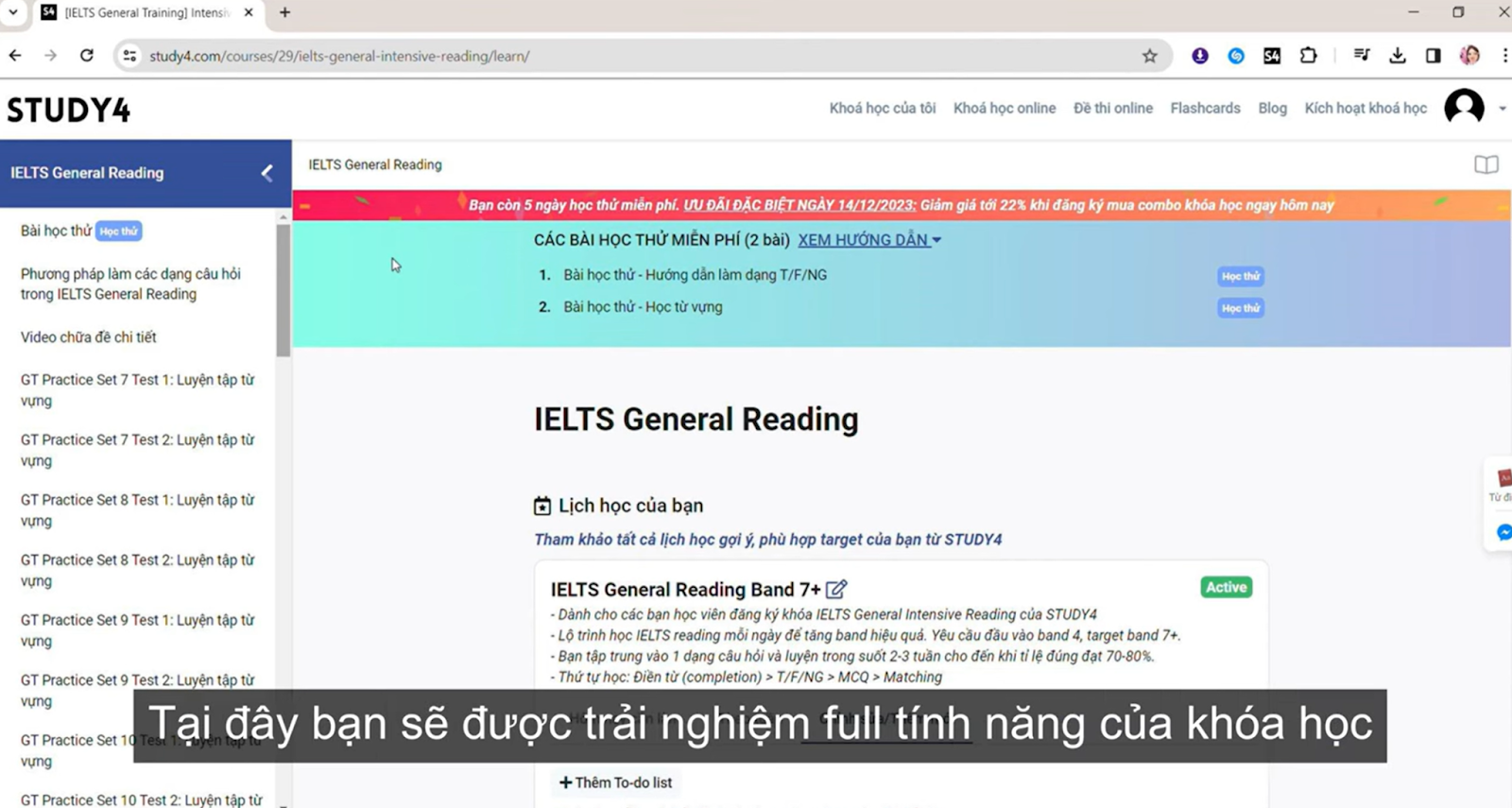Click the browser forward arrow
The image size is (1512, 808).
[50, 56]
